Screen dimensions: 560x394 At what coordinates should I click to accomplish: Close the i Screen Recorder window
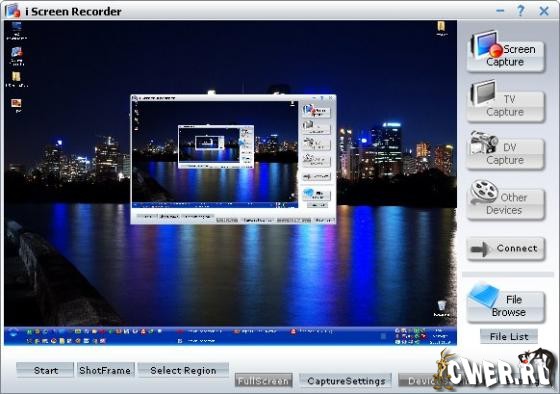[544, 11]
